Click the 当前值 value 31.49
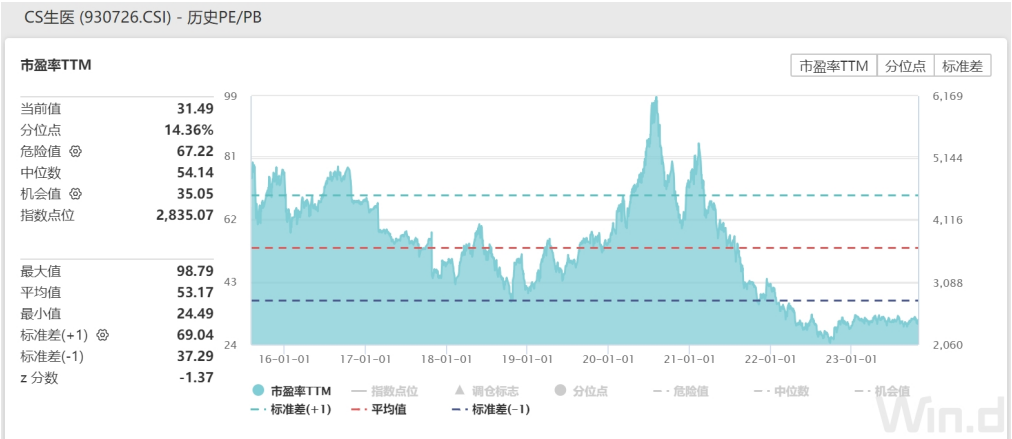The height and width of the screenshot is (439, 1012). 196,109
